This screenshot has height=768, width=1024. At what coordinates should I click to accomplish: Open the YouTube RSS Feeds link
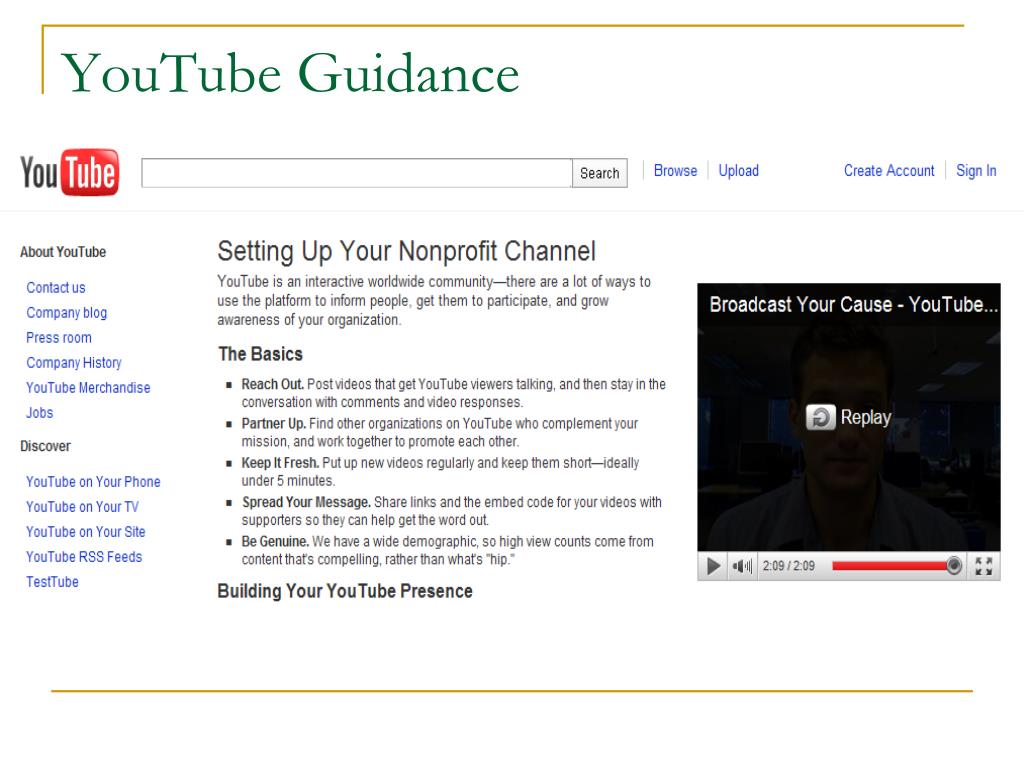coord(84,556)
